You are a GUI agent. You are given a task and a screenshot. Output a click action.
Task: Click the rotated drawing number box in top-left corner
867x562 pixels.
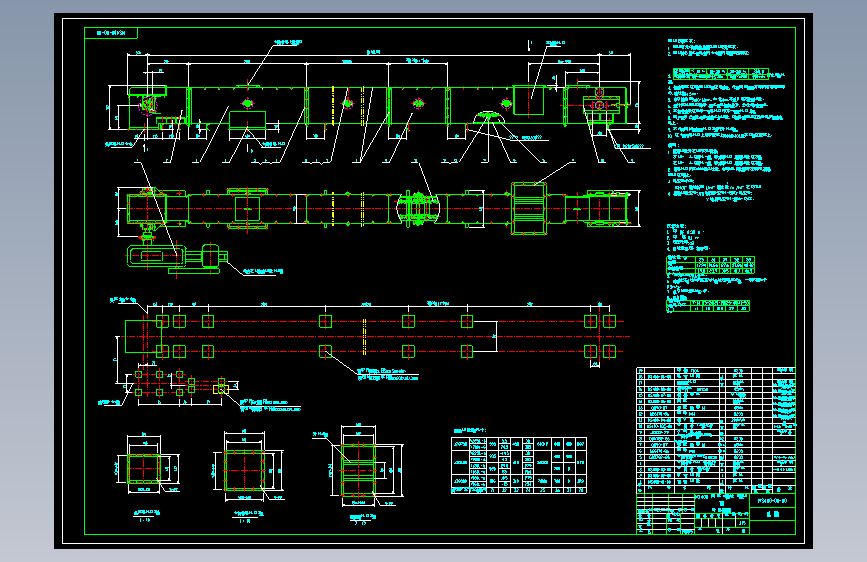(x=111, y=33)
